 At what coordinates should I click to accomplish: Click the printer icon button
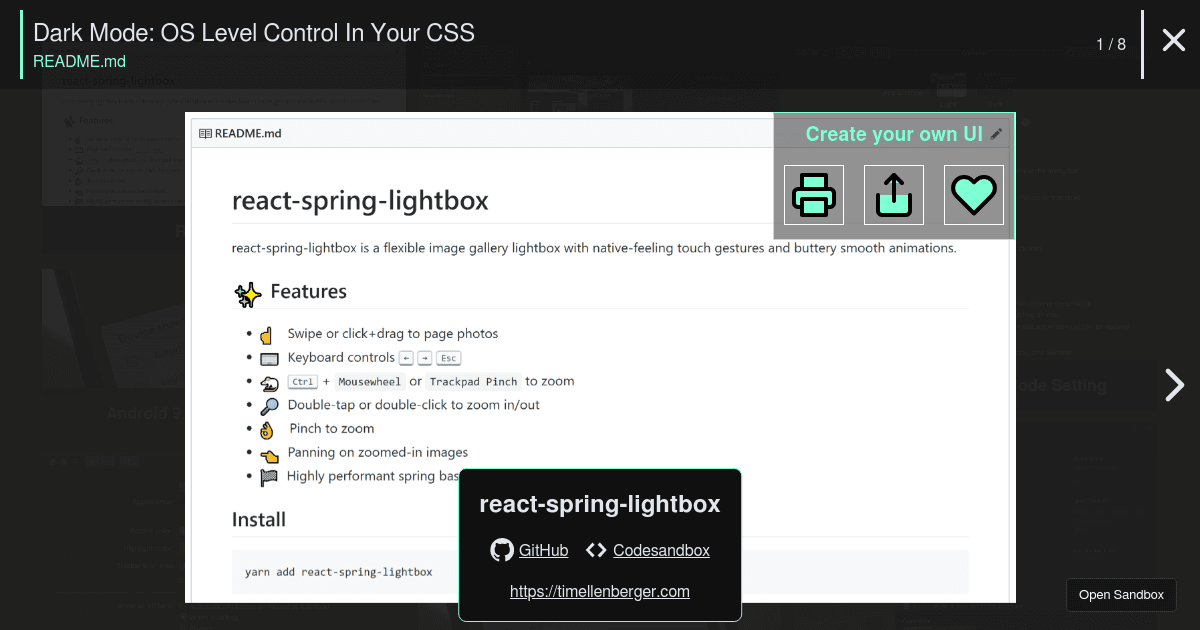(814, 195)
